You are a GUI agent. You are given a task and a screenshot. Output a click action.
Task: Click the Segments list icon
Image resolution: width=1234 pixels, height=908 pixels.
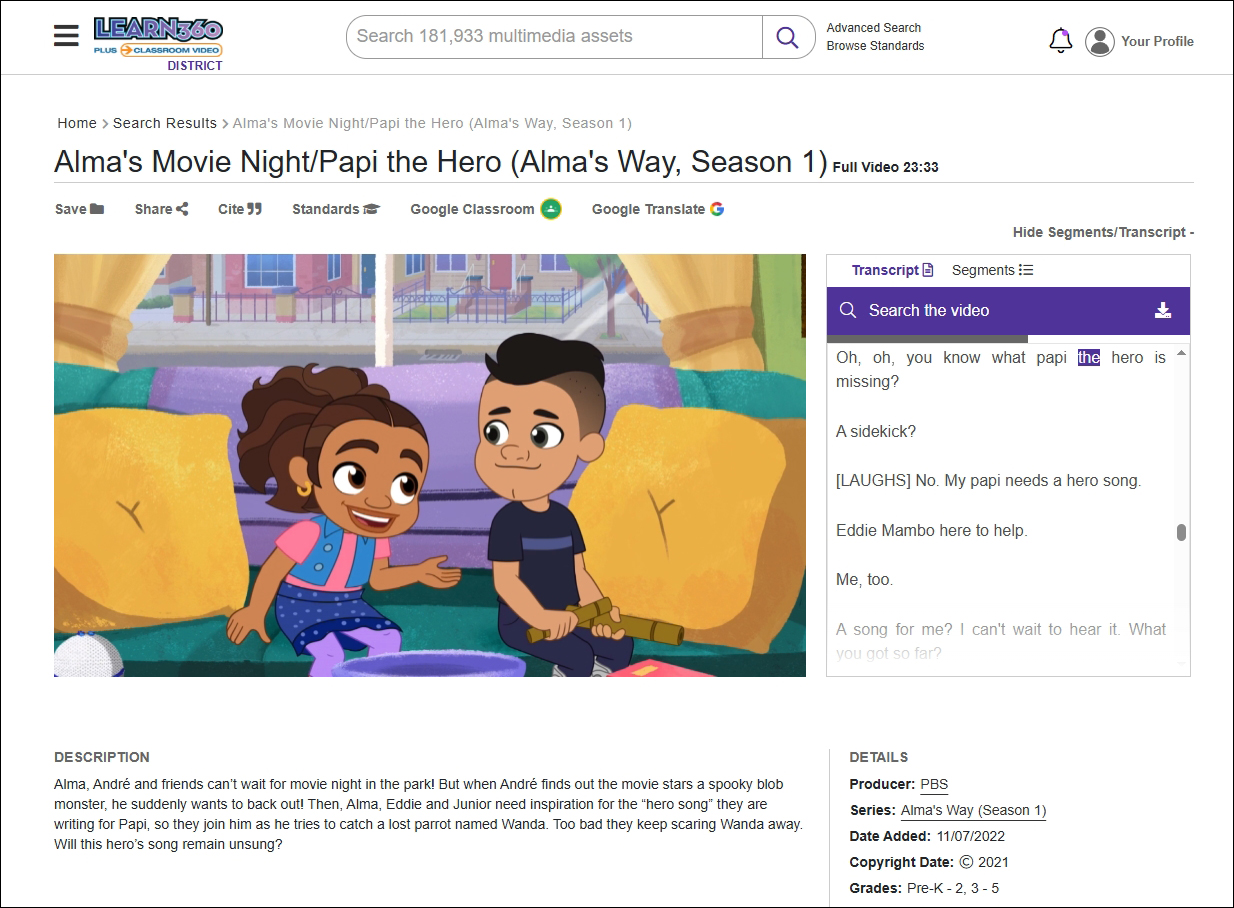[1026, 270]
